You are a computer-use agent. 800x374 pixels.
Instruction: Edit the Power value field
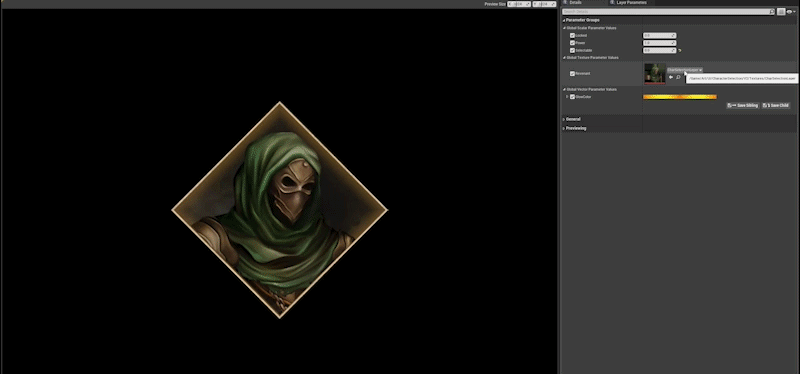pos(659,43)
